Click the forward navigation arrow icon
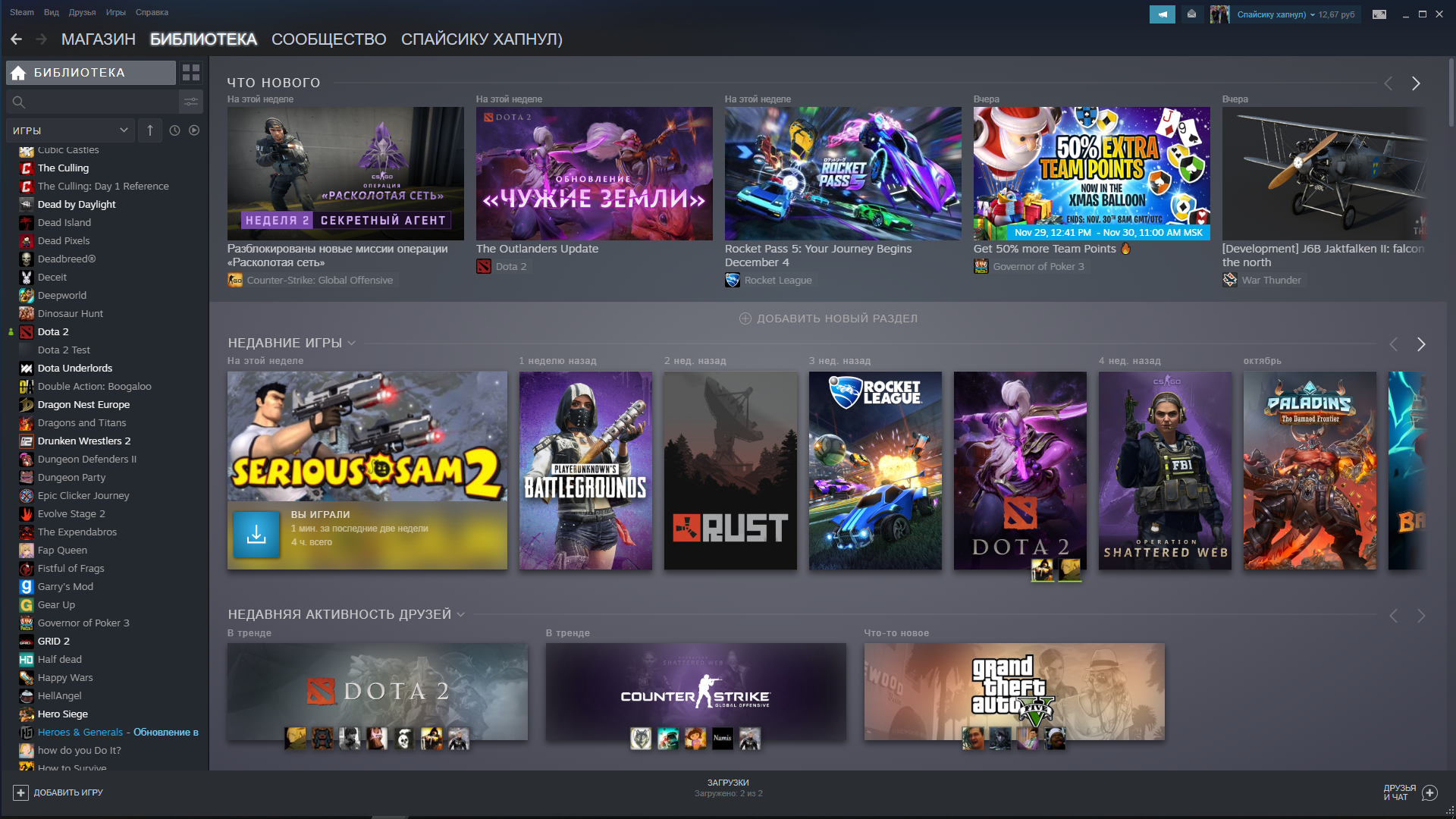The image size is (1456, 819). [x=42, y=39]
